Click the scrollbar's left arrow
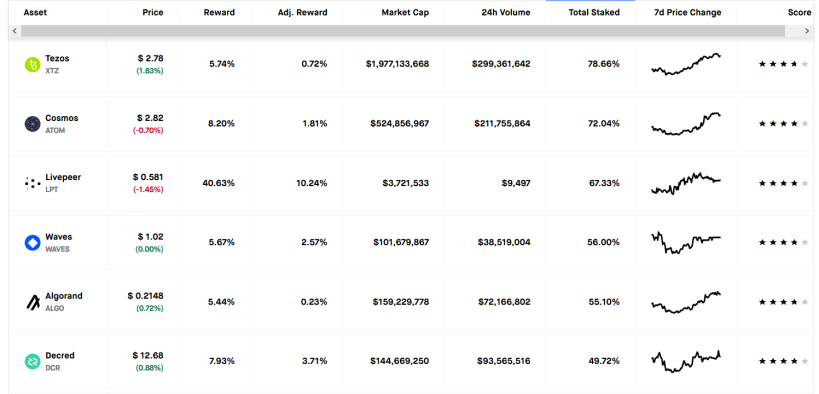Image resolution: width=819 pixels, height=394 pixels. pos(15,31)
